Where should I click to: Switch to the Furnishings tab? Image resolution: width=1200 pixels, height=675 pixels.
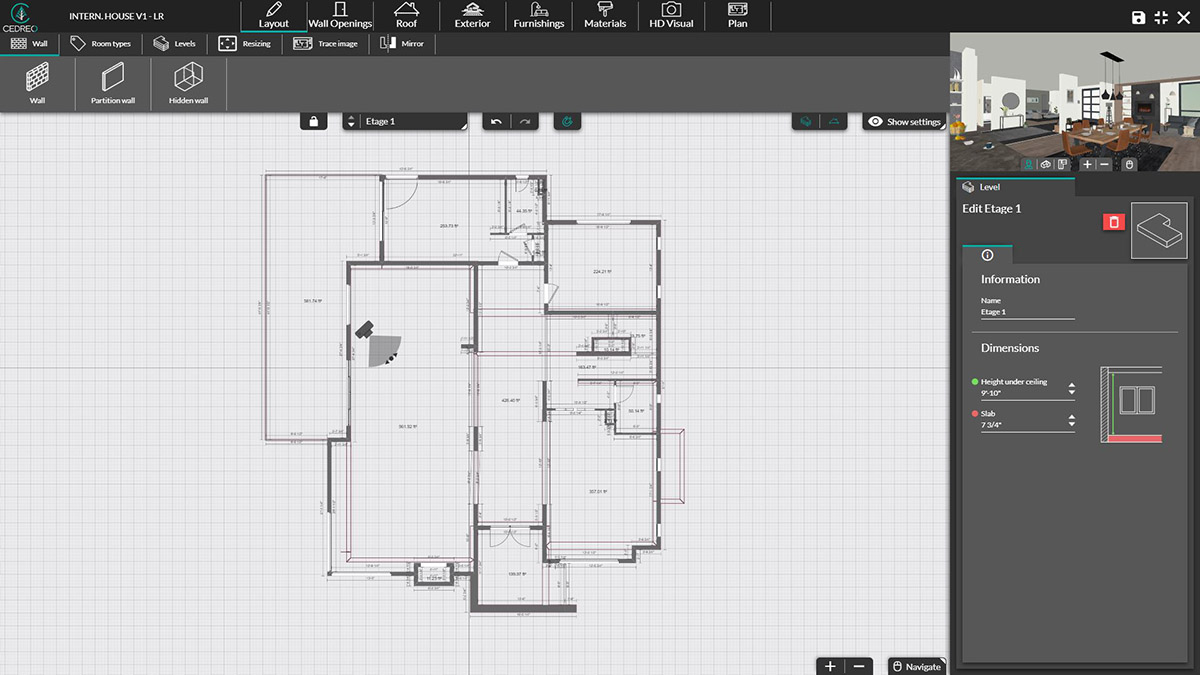[538, 16]
